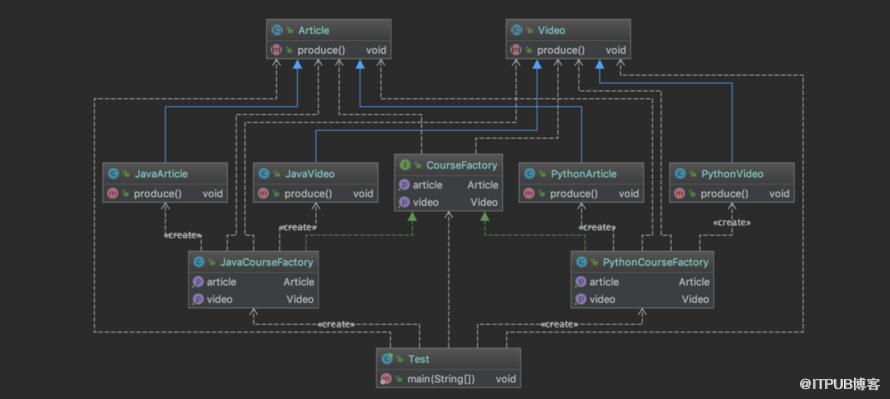Screen dimensions: 890x399
Task: Click JavaCourseFactory's video property icon
Action: coord(198,299)
